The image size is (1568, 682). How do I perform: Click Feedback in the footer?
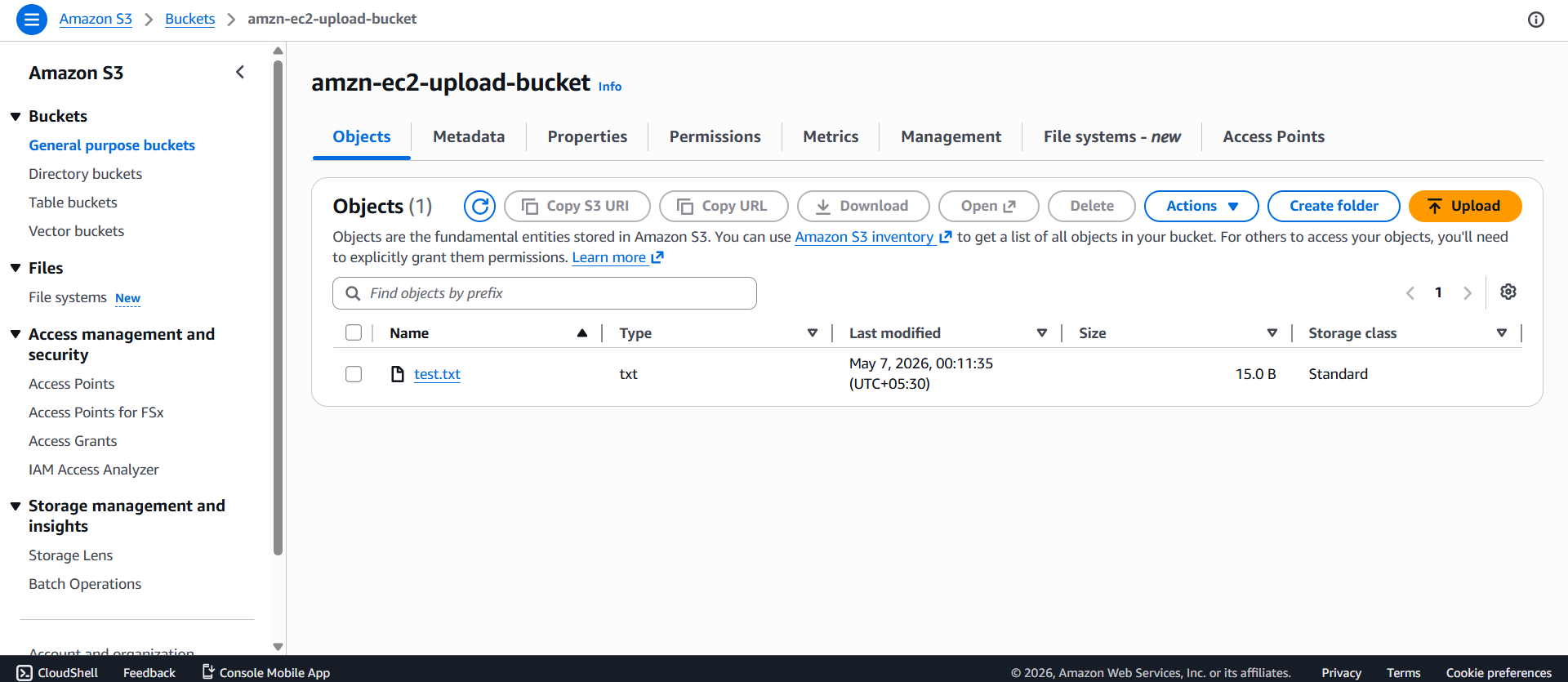(x=149, y=673)
